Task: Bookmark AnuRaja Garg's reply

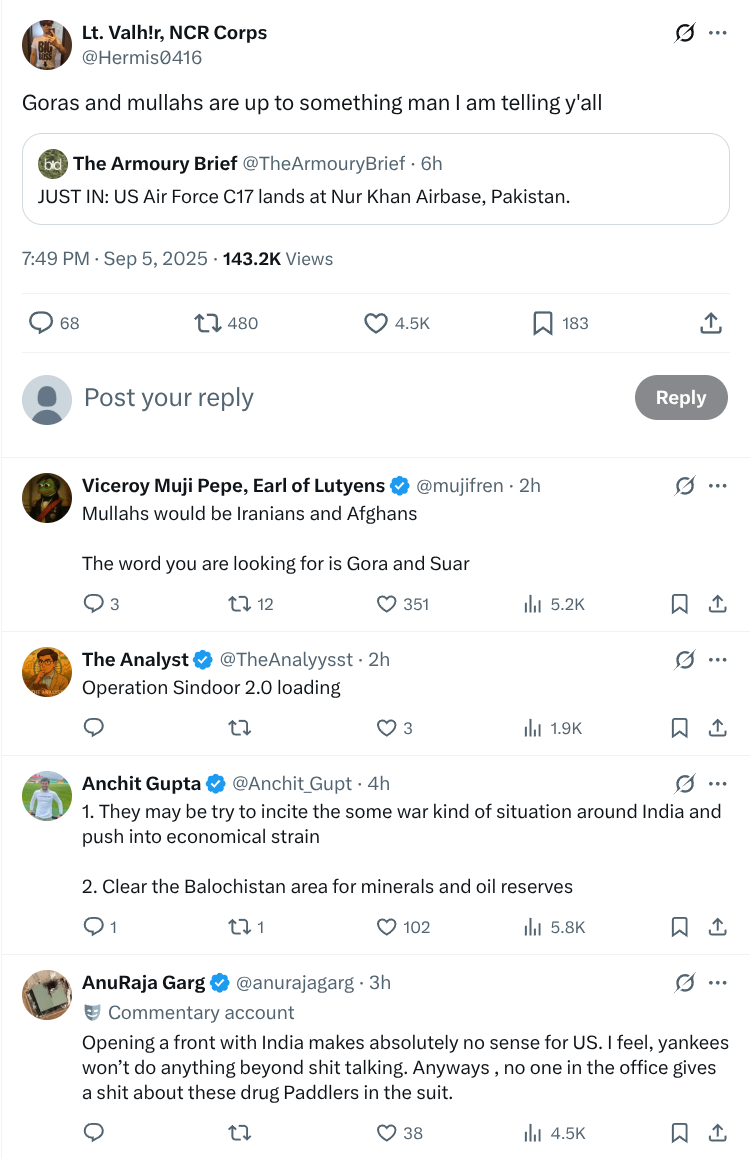Action: pyautogui.click(x=680, y=1133)
